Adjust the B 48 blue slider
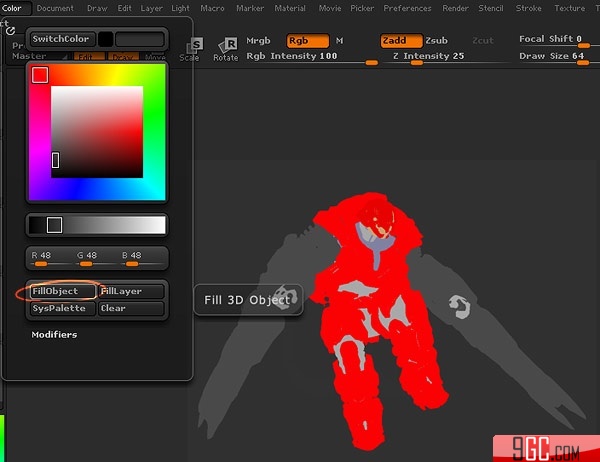Viewport: 600px width, 462px height. [140, 259]
